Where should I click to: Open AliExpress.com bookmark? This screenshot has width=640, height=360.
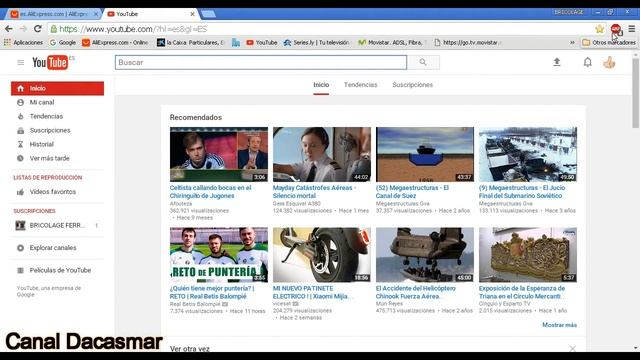point(116,42)
